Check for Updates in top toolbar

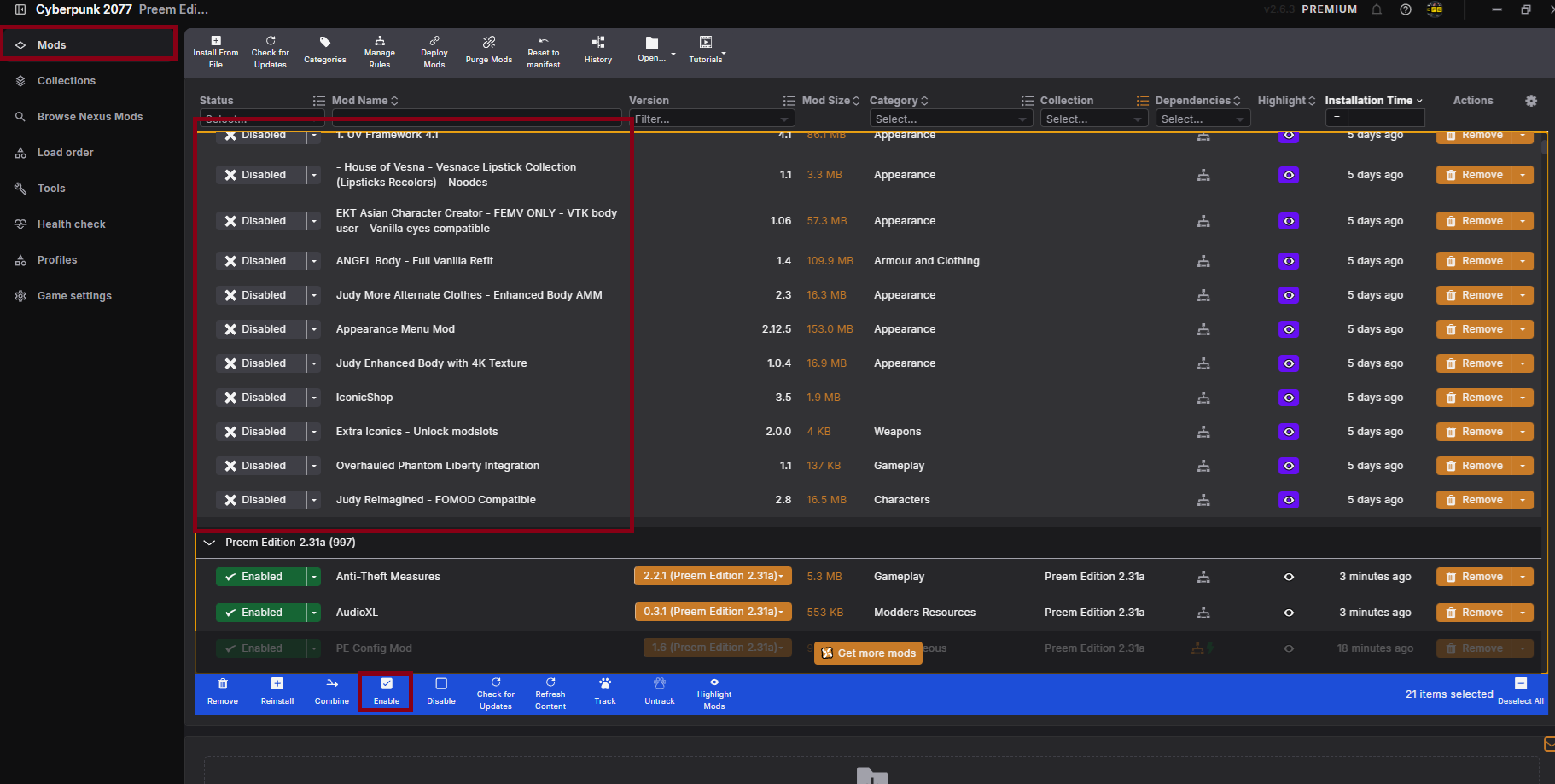pyautogui.click(x=271, y=52)
